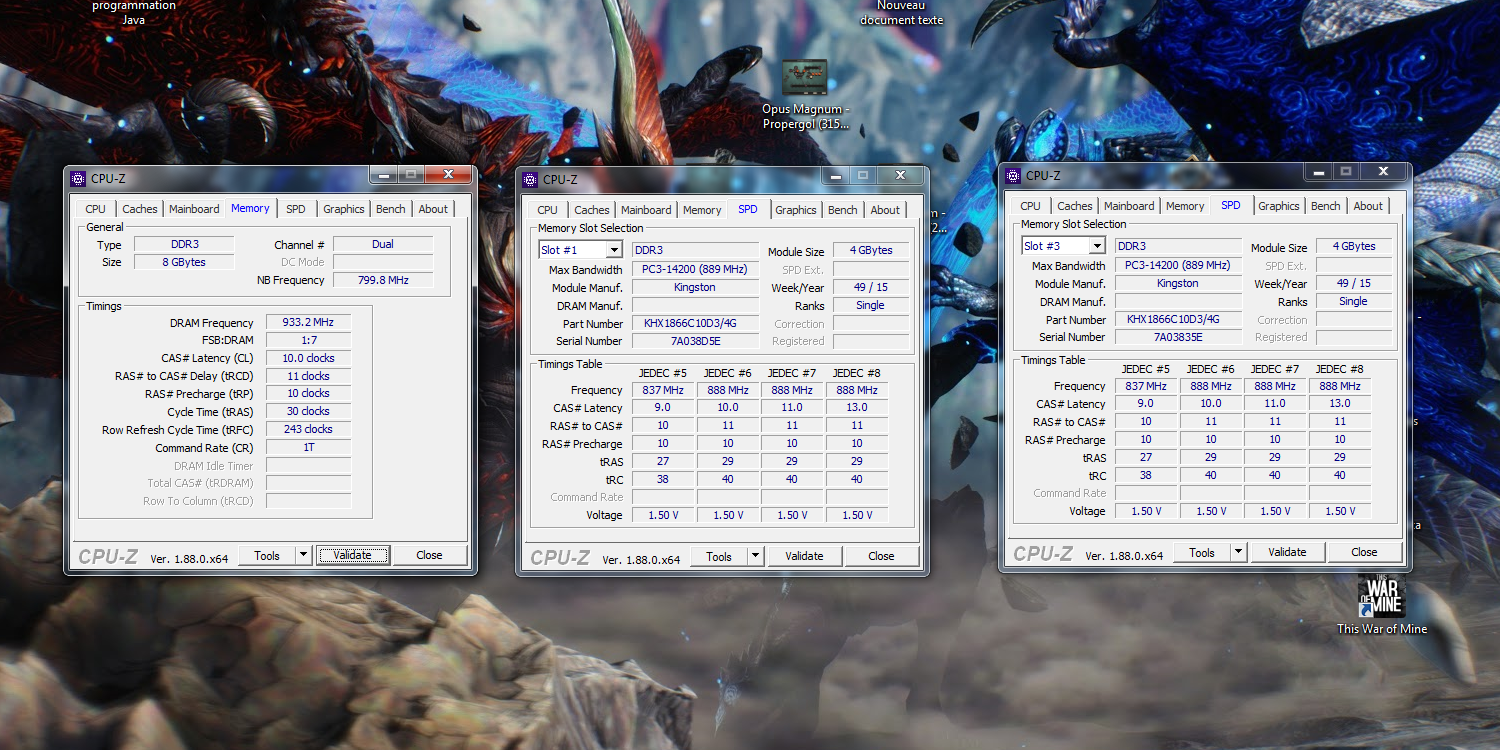Screen dimensions: 1500x750
Task: Click the FSB:DRAM value 1:7
Action: pyautogui.click(x=308, y=341)
